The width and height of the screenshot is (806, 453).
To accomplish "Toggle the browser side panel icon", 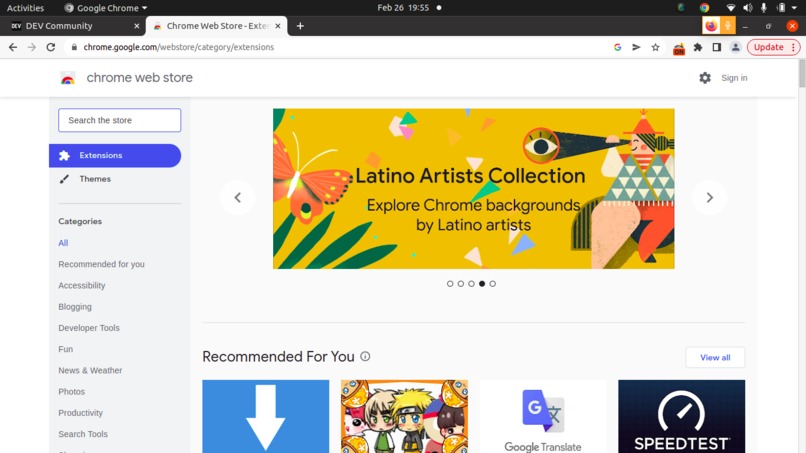I will [x=717, y=47].
